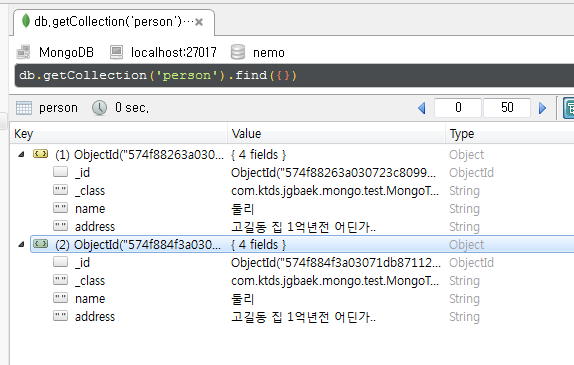Select the (2) ObjectId("574f884f3a030... row
Image resolution: width=574 pixels, height=365 pixels.
pyautogui.click(x=302, y=244)
